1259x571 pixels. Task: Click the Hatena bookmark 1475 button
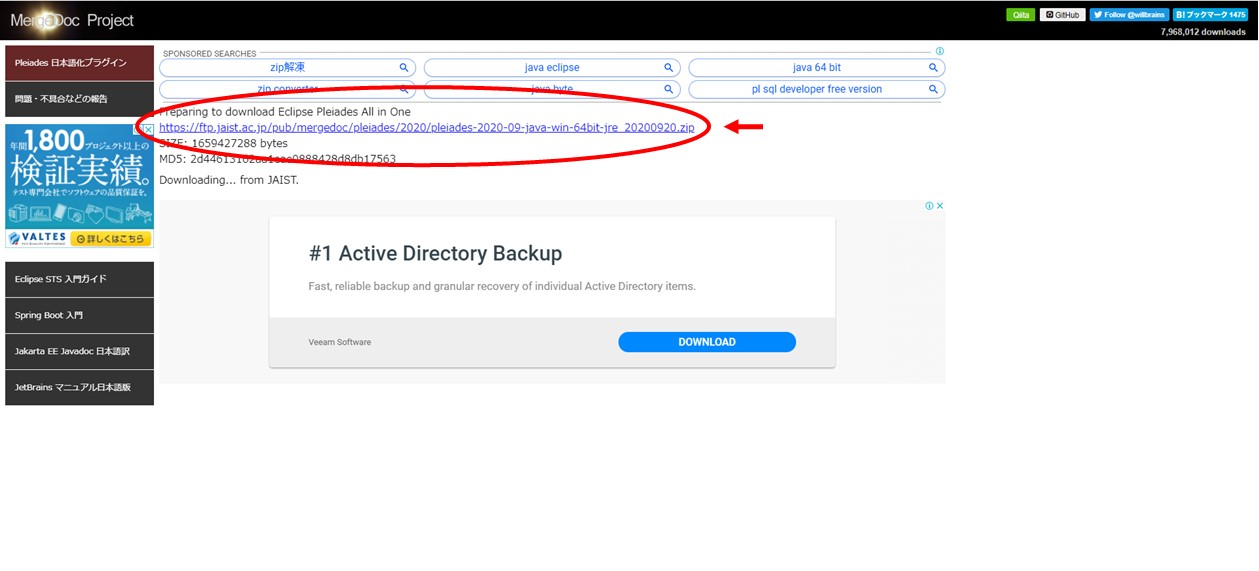click(1211, 15)
